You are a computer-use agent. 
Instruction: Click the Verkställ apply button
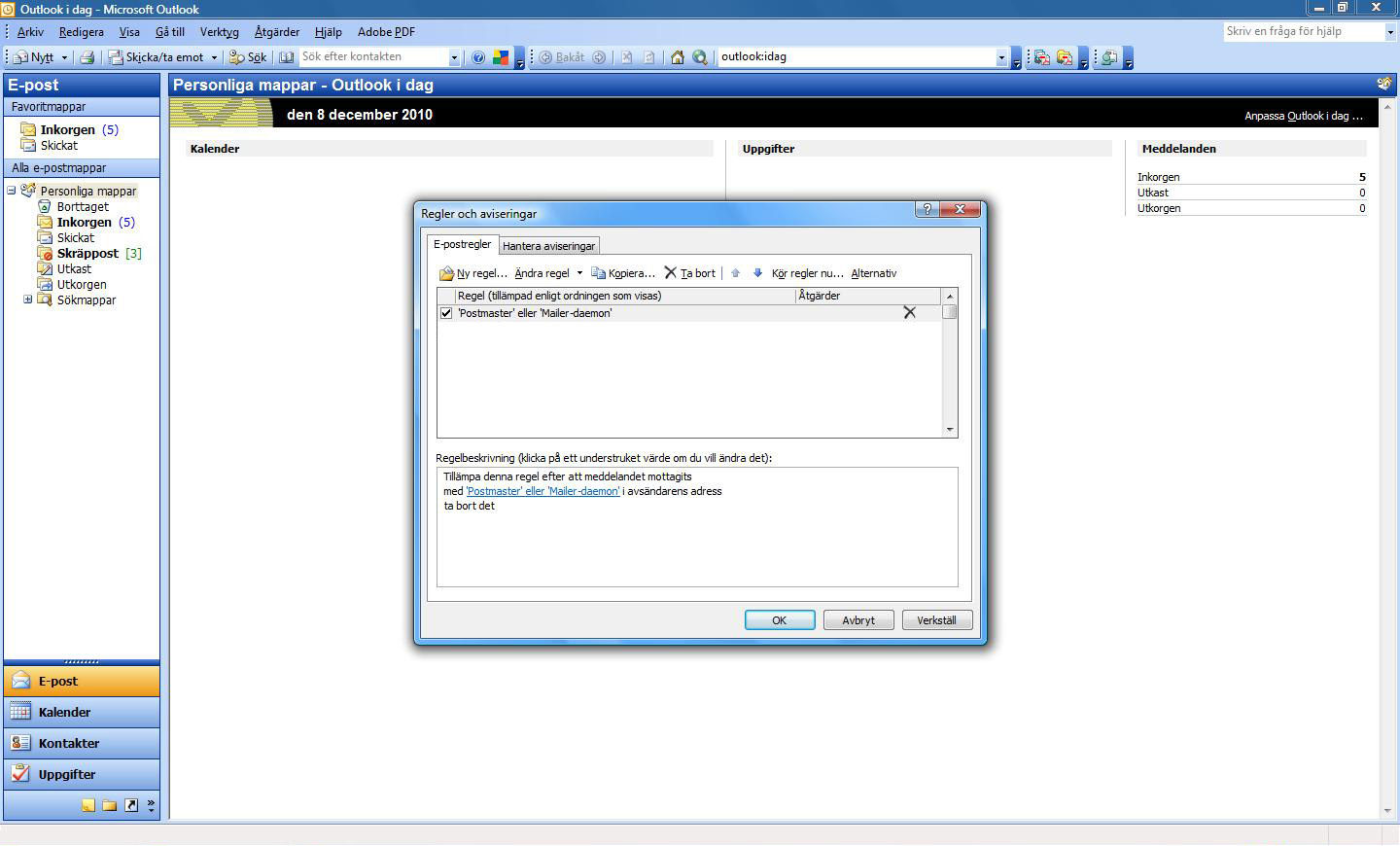[x=937, y=620]
